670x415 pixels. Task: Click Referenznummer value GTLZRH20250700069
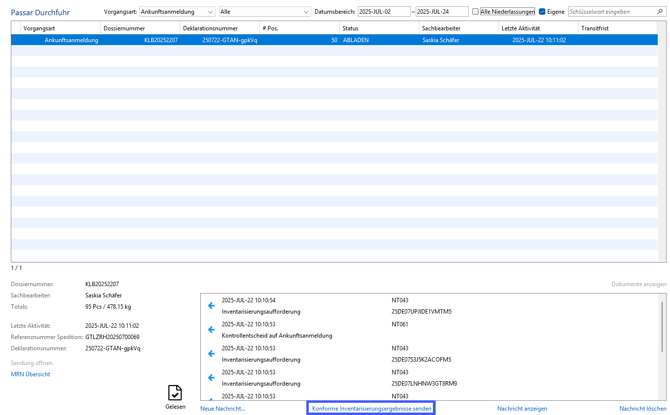pyautogui.click(x=112, y=337)
